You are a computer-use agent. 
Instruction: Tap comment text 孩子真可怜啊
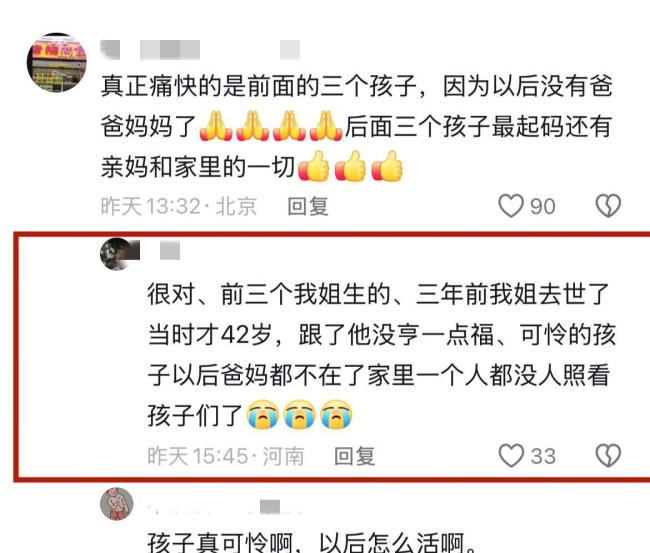[x=311, y=543]
